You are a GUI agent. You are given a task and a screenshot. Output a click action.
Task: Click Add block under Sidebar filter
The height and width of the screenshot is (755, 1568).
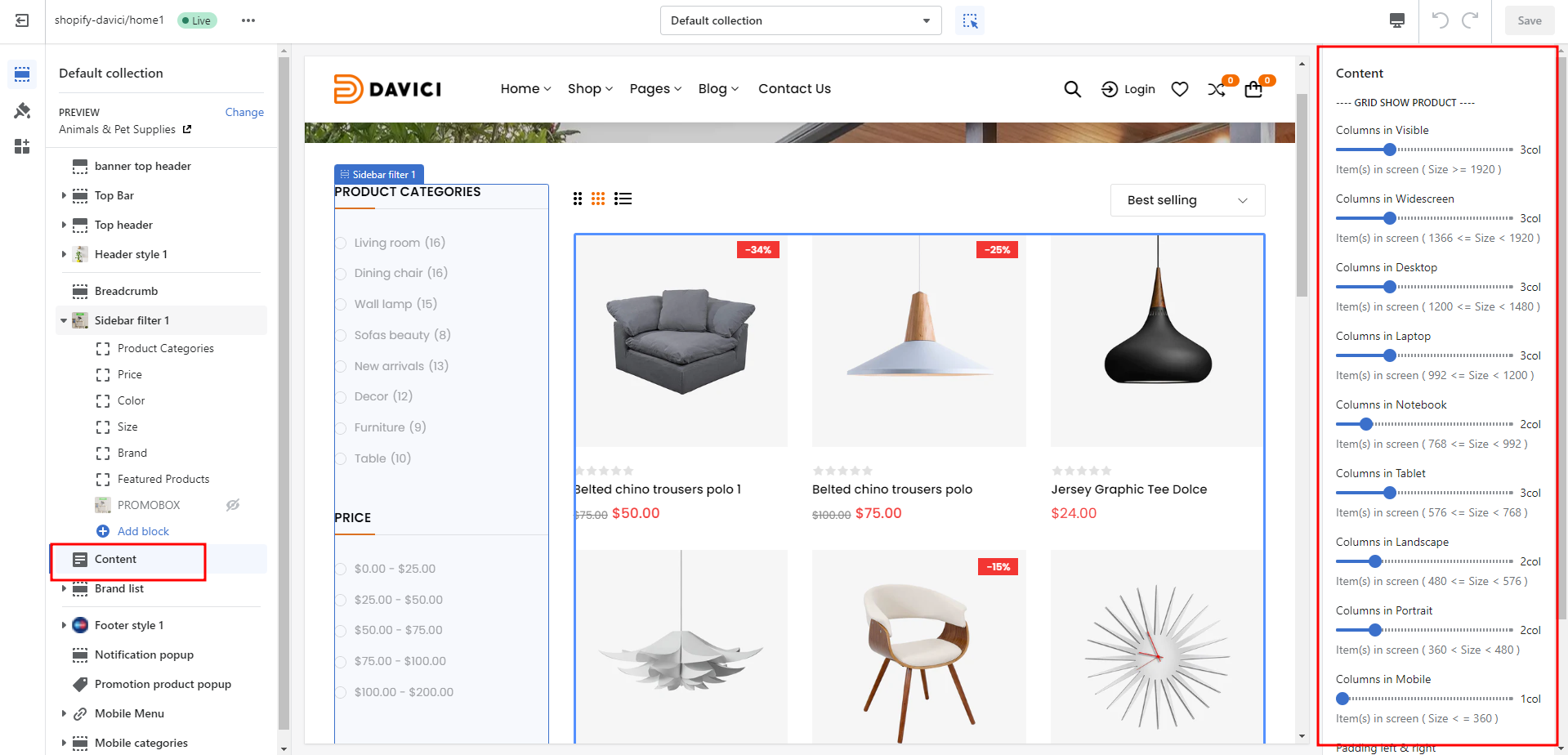pyautogui.click(x=143, y=531)
